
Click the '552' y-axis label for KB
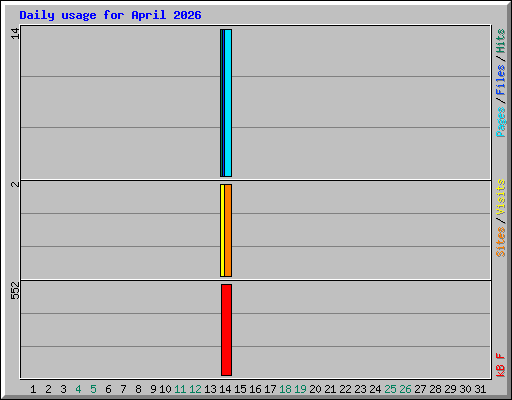click(15, 291)
